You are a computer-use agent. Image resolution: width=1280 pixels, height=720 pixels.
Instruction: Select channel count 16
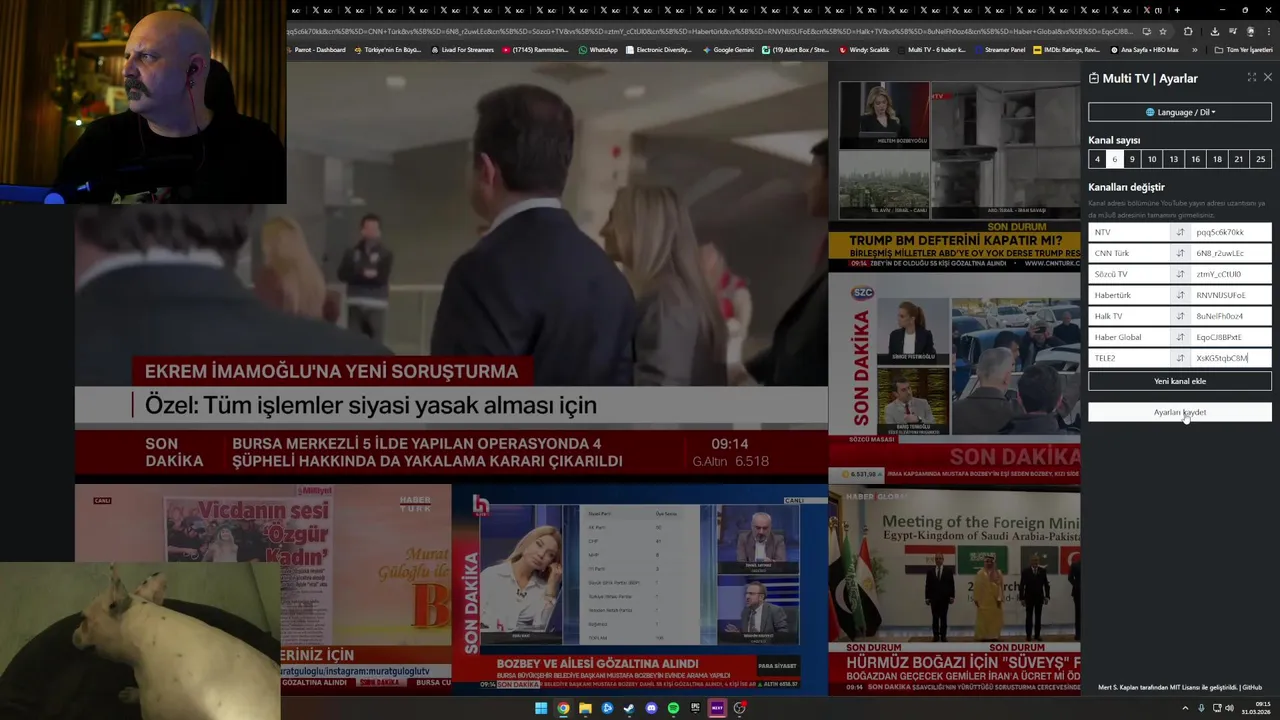pos(1195,159)
